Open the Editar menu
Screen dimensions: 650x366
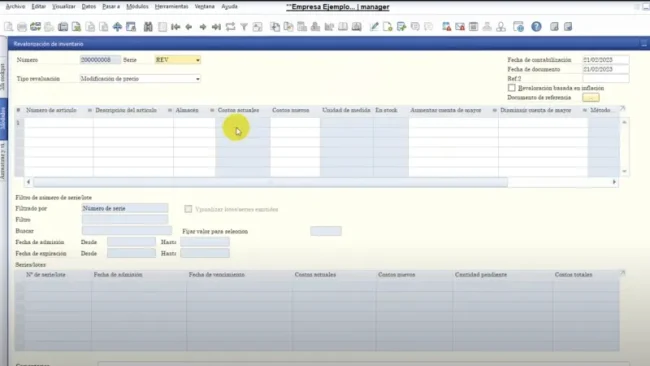click(39, 7)
